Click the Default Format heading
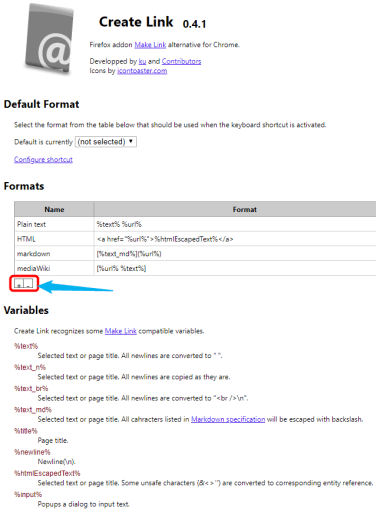 (x=42, y=104)
